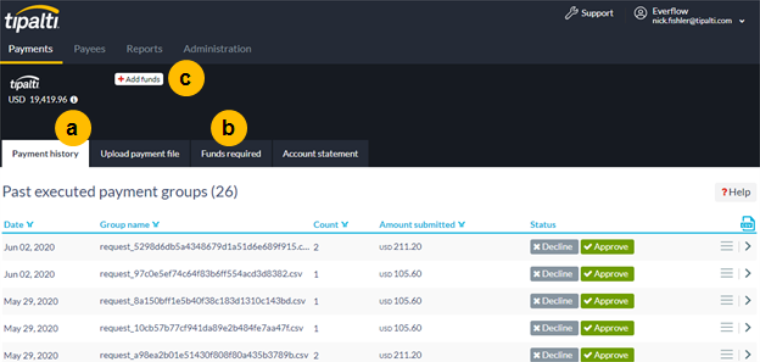Decline the request_10cb57b7 payment group
The width and height of the screenshot is (760, 362).
554,328
